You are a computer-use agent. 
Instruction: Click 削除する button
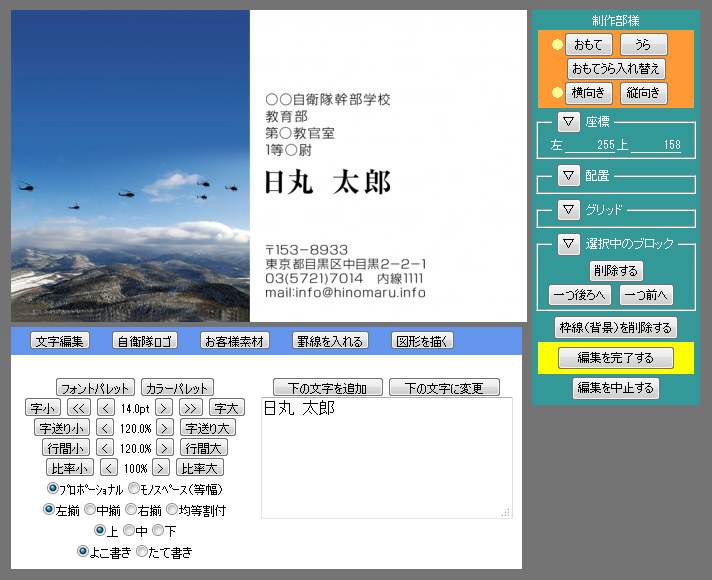[616, 271]
